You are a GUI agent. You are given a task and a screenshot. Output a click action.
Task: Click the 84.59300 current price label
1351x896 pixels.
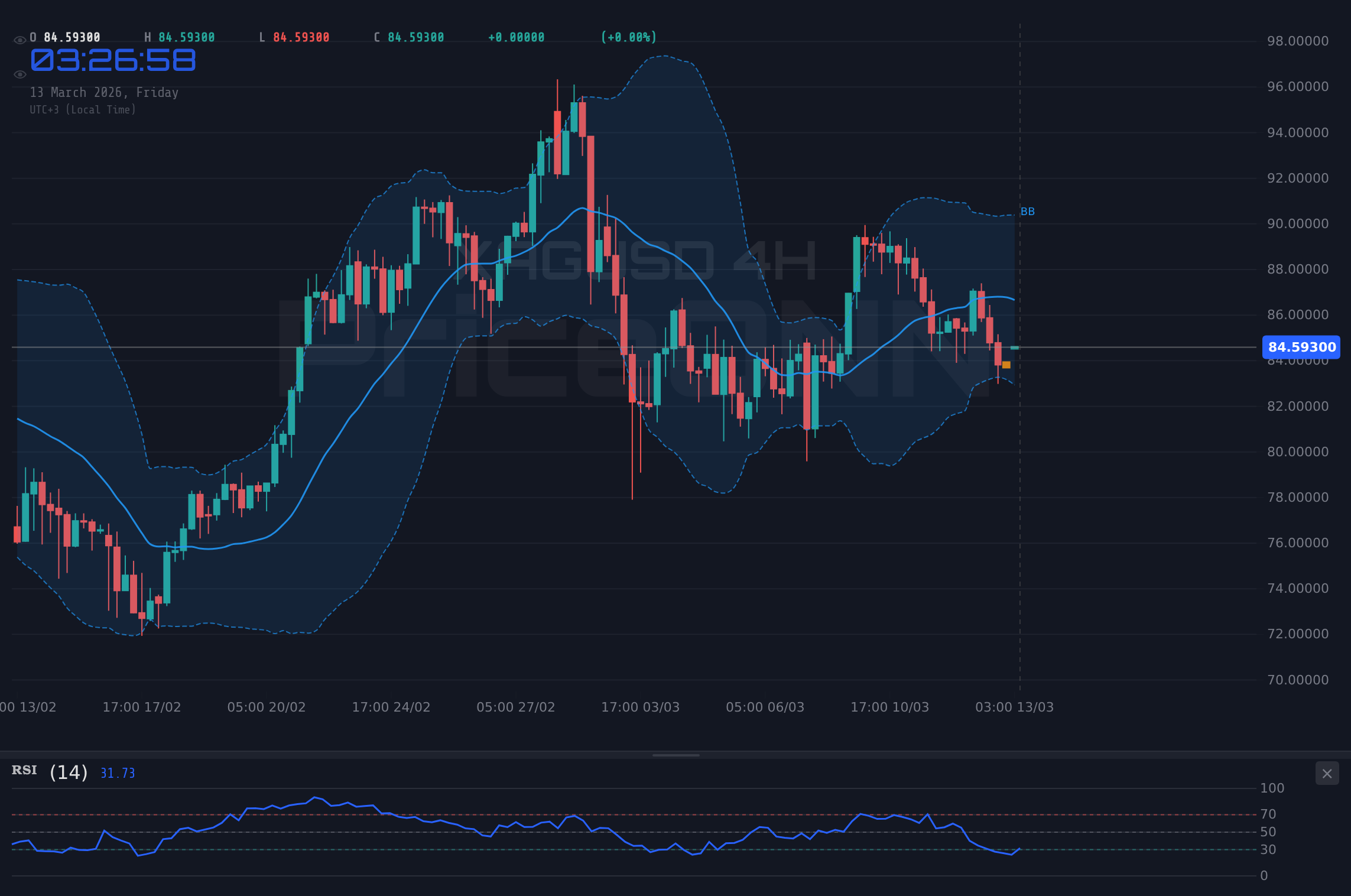(x=1301, y=347)
